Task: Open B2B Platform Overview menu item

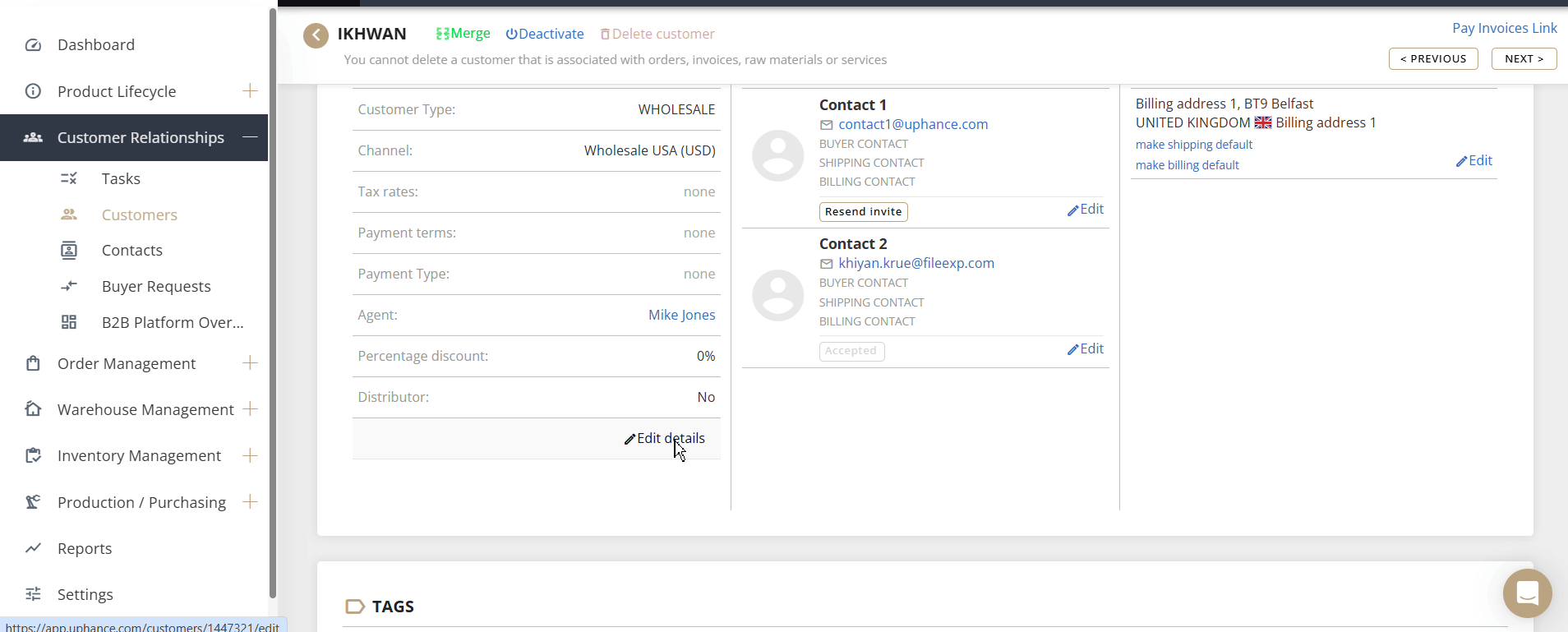Action: [x=172, y=322]
